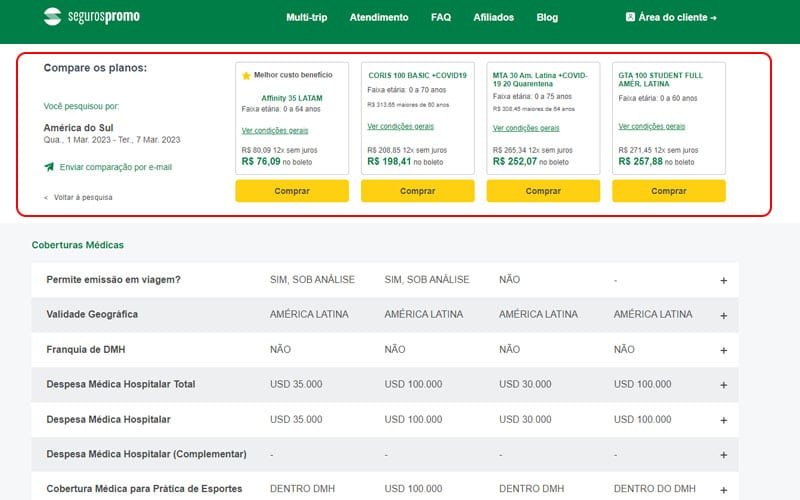Buy the Affinity 35 LATAM plan

tap(292, 191)
